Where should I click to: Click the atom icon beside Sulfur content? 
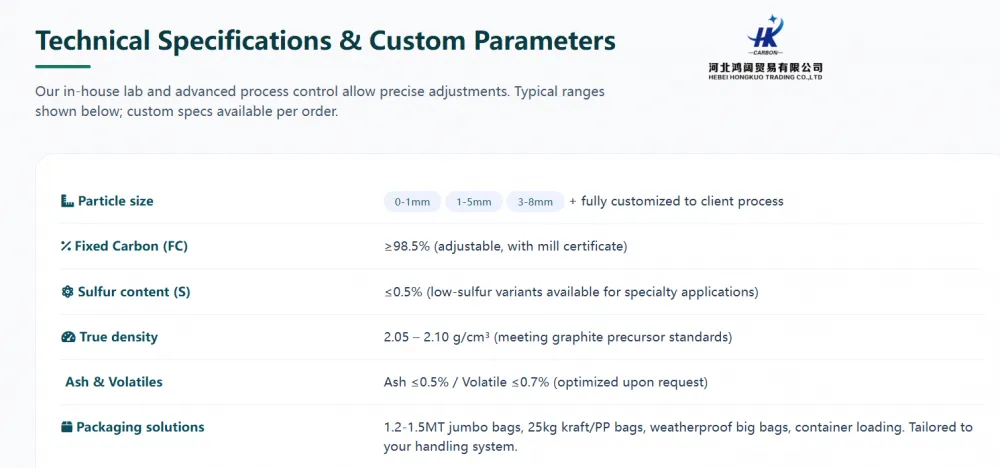[68, 292]
